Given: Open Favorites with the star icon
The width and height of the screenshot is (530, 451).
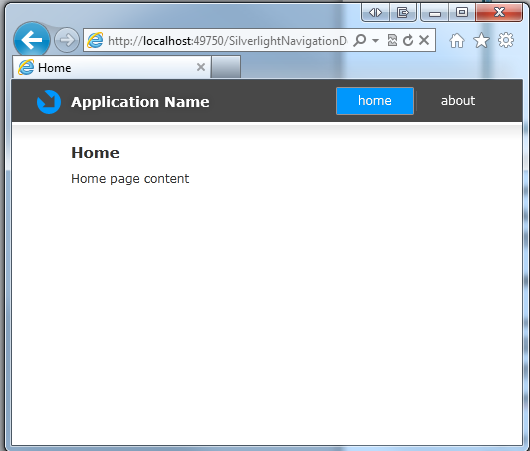Looking at the screenshot, I should click(481, 41).
